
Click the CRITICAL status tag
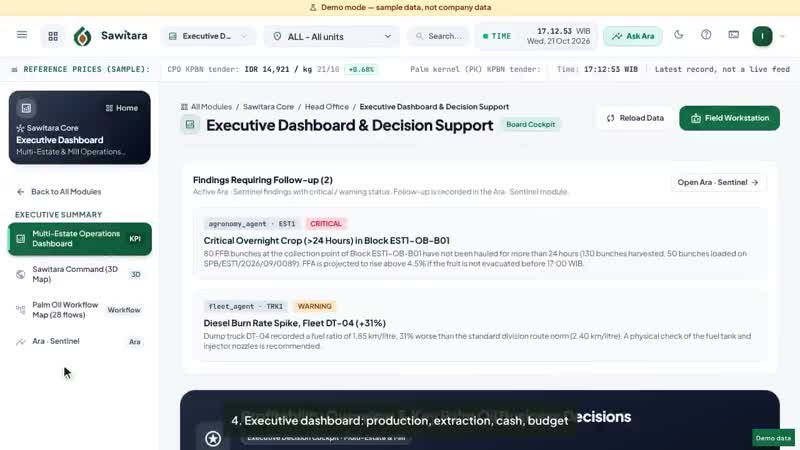coord(326,223)
